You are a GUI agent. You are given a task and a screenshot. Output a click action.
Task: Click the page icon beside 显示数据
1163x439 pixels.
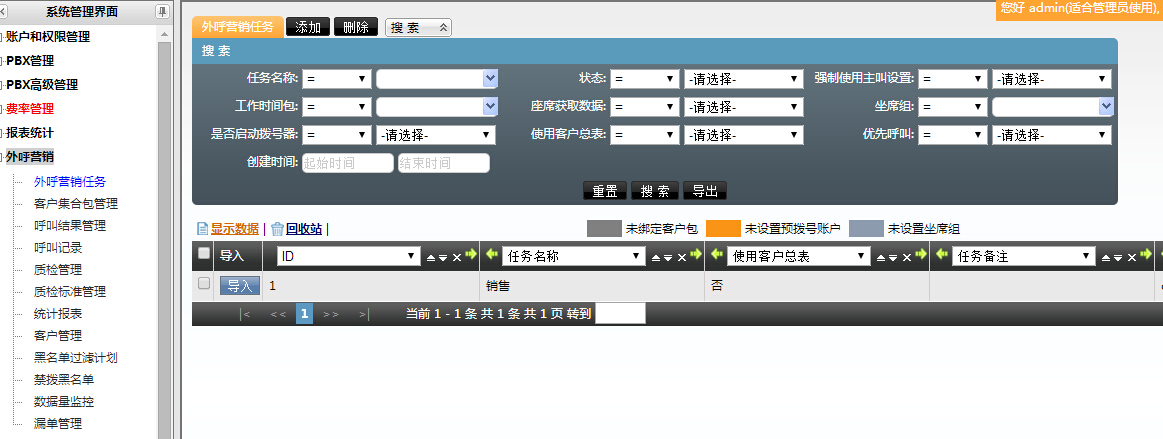tap(202, 229)
